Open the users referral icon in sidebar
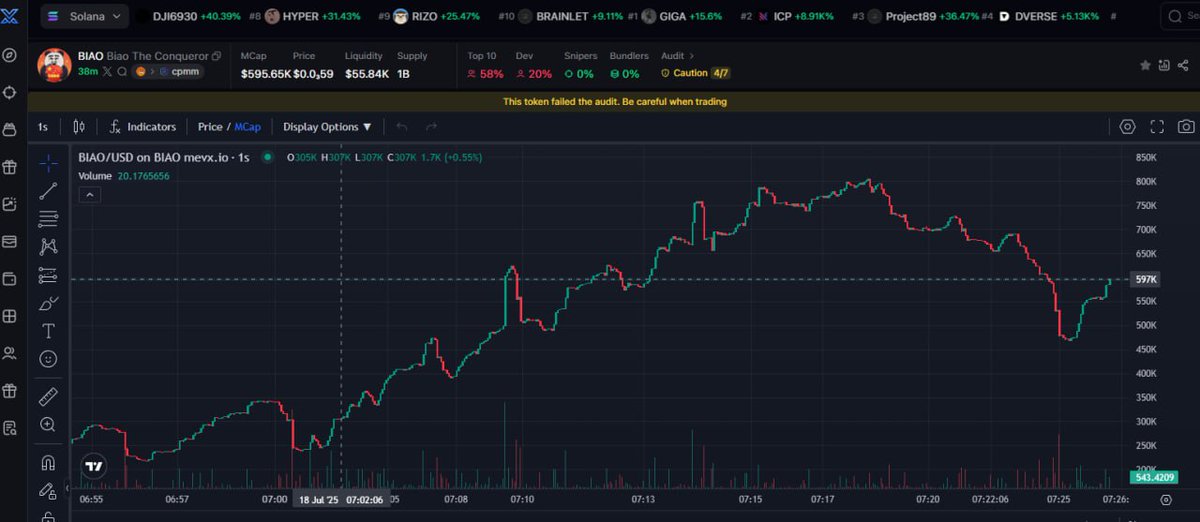Viewport: 1200px width, 522px height. point(10,353)
